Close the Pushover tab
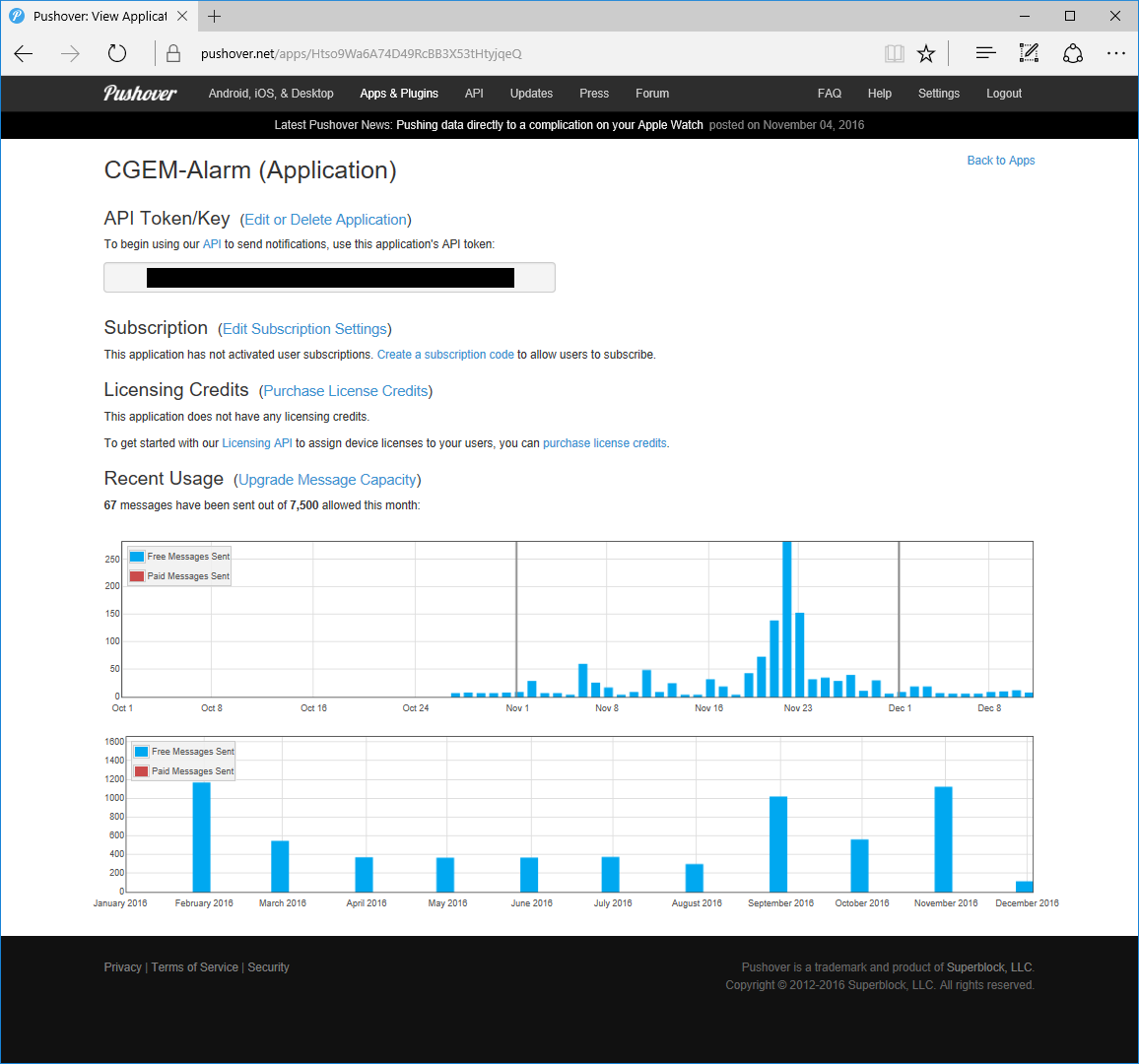 [x=182, y=16]
